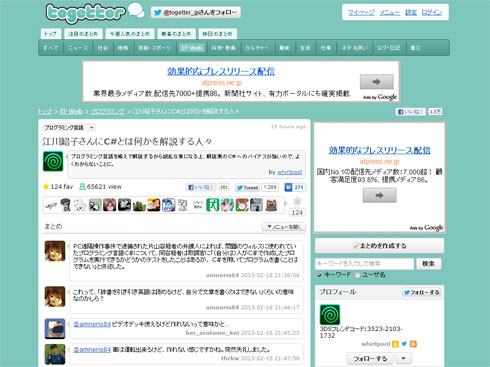
Task: Click the green kanji avatar in the fav list
Action: tap(212, 205)
